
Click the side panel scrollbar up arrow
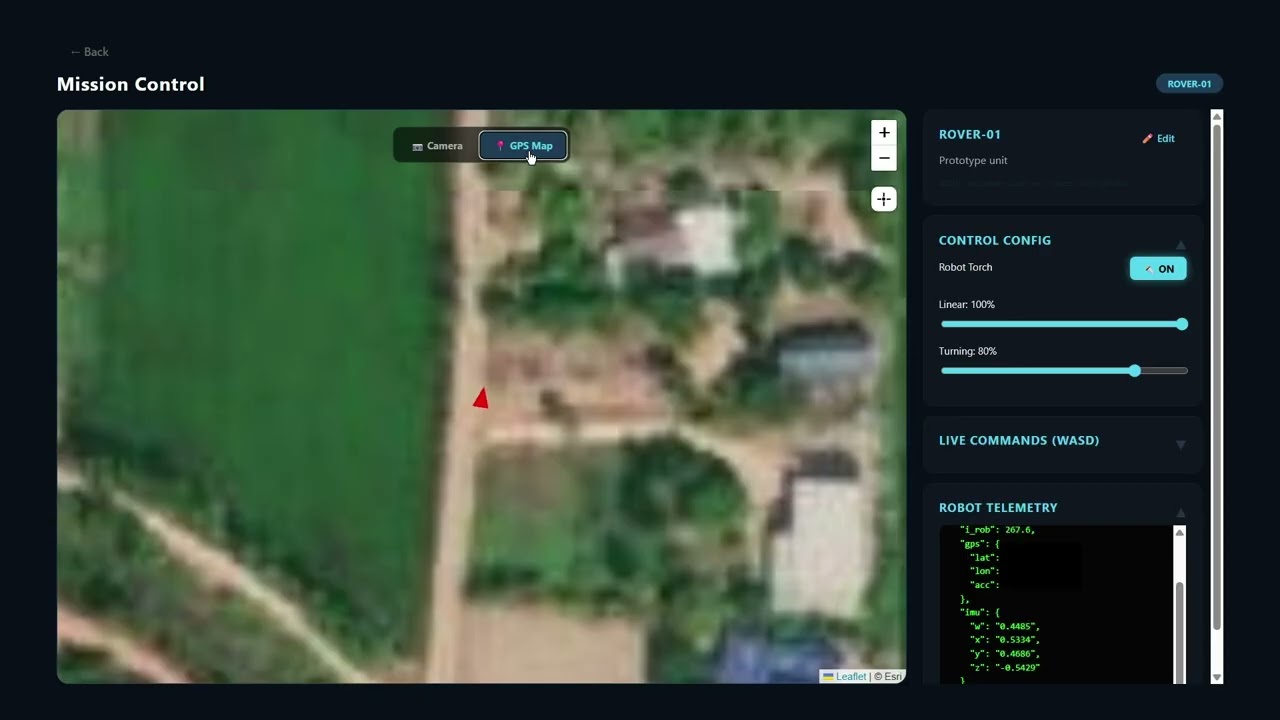click(x=1217, y=117)
